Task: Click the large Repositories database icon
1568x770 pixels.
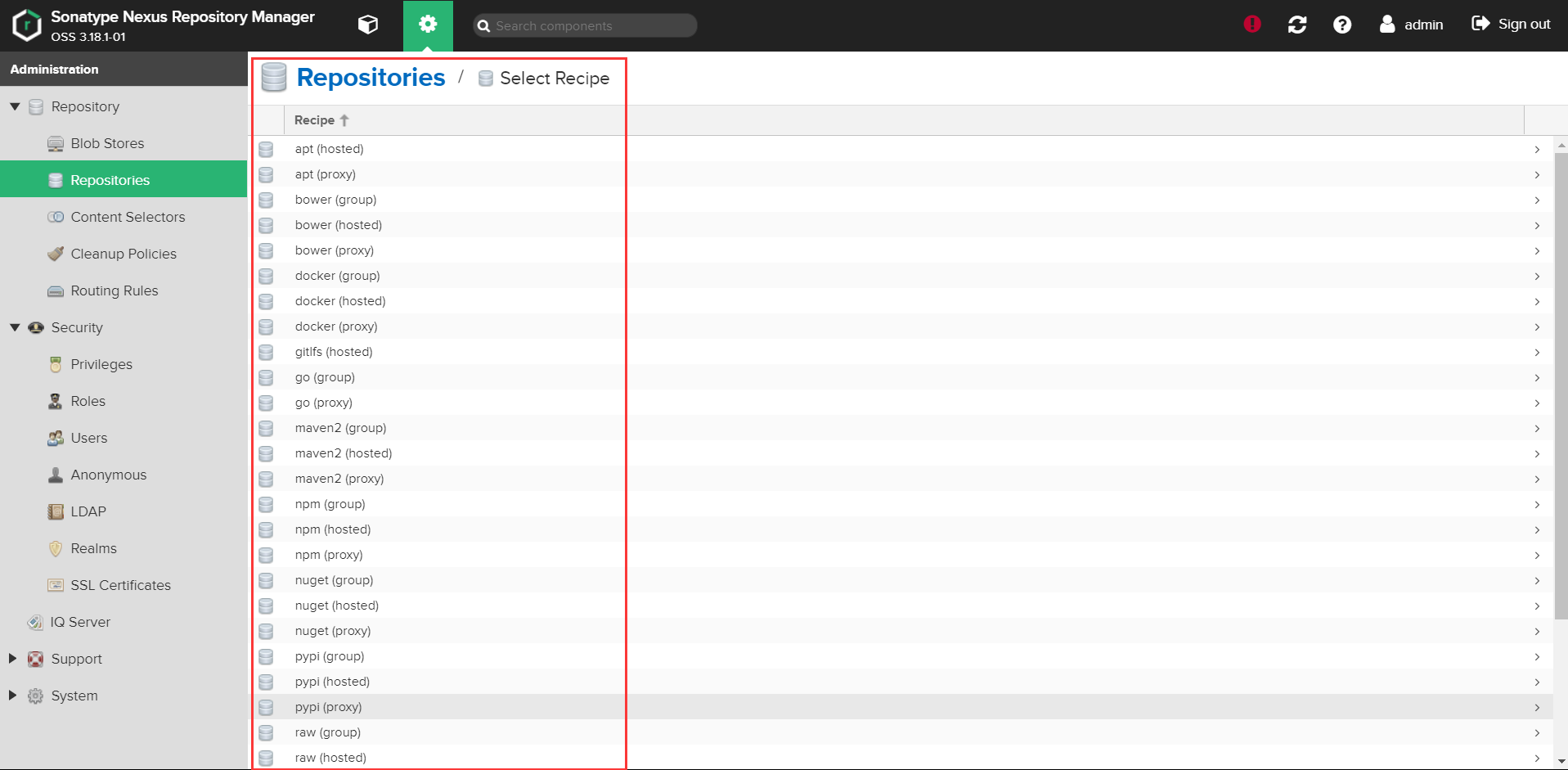Action: [x=274, y=78]
